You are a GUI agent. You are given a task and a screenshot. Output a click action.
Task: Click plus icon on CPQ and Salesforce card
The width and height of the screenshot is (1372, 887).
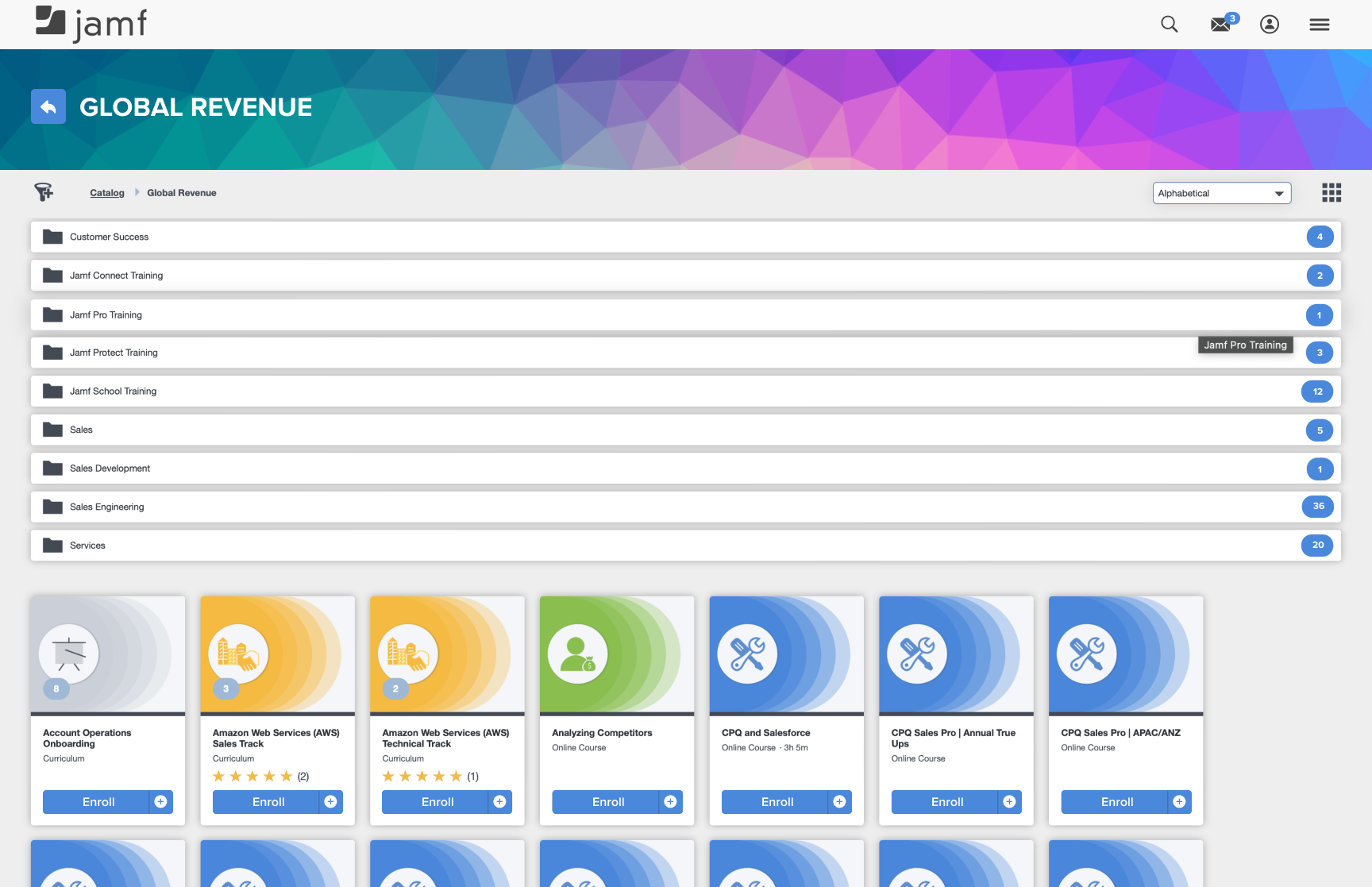[x=840, y=802]
